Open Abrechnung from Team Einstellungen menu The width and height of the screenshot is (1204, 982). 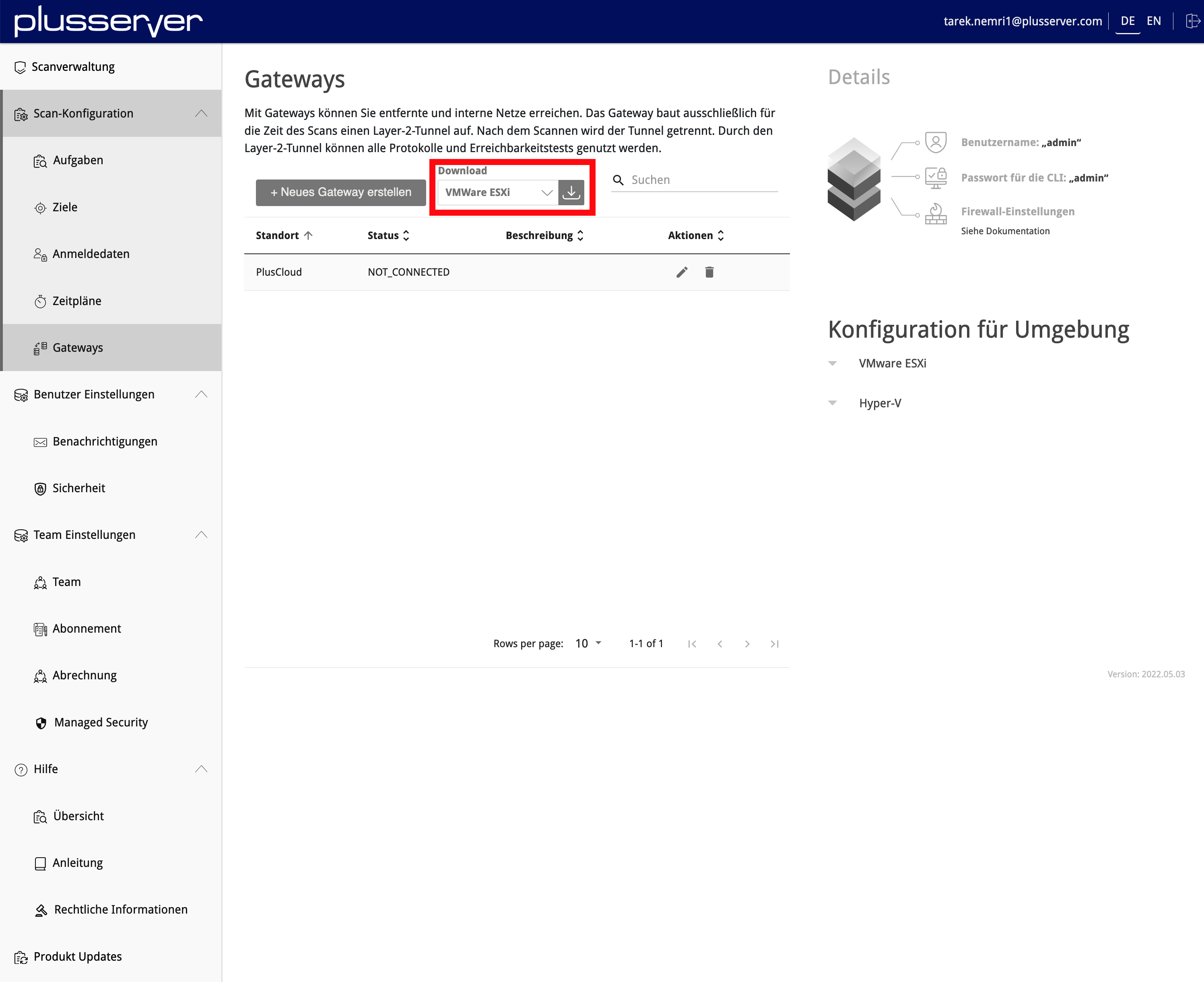(85, 675)
